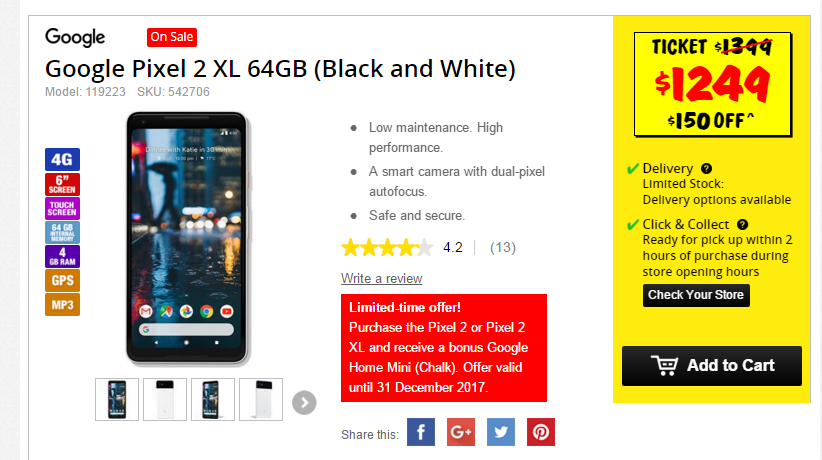Share product on Pinterest

click(x=540, y=432)
